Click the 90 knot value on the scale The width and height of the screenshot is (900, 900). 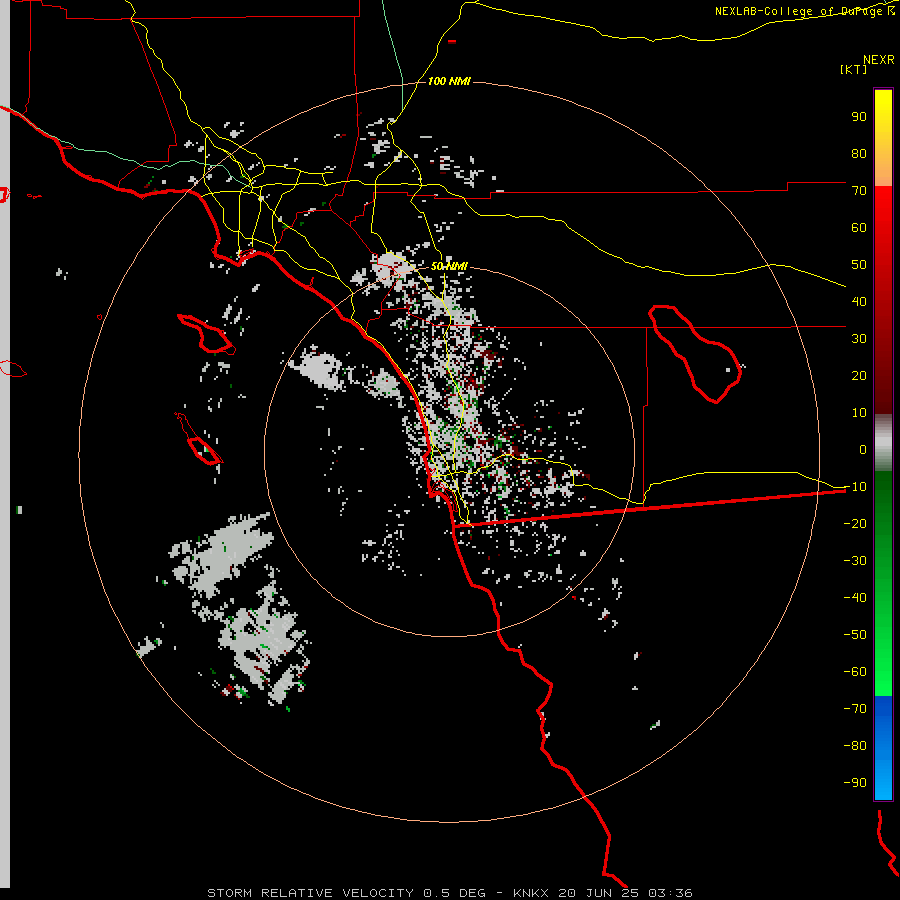point(859,117)
